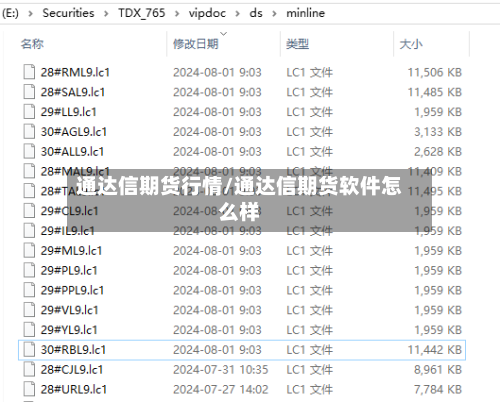Expand the chevron after TDX_765 in address bar
Screen dimensions: 500x402
tap(177, 14)
